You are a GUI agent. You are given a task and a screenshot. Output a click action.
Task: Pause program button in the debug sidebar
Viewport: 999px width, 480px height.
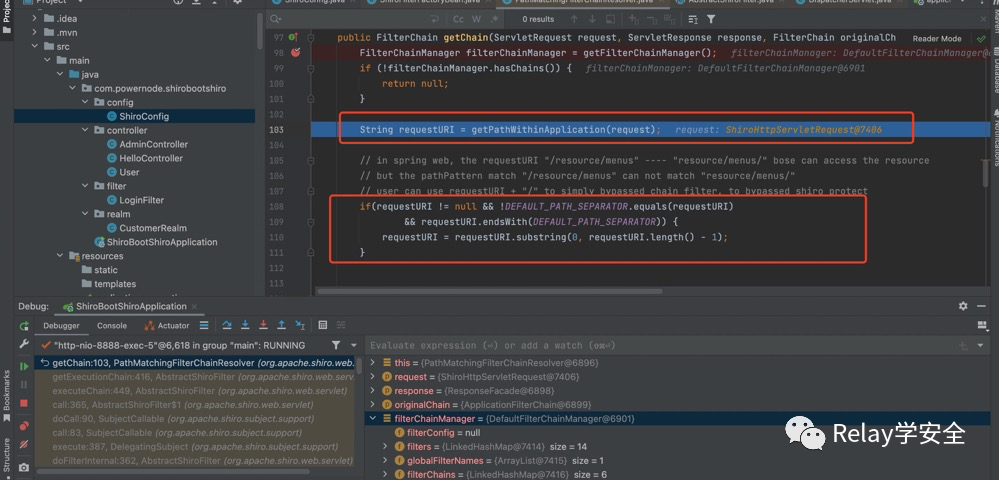click(24, 385)
